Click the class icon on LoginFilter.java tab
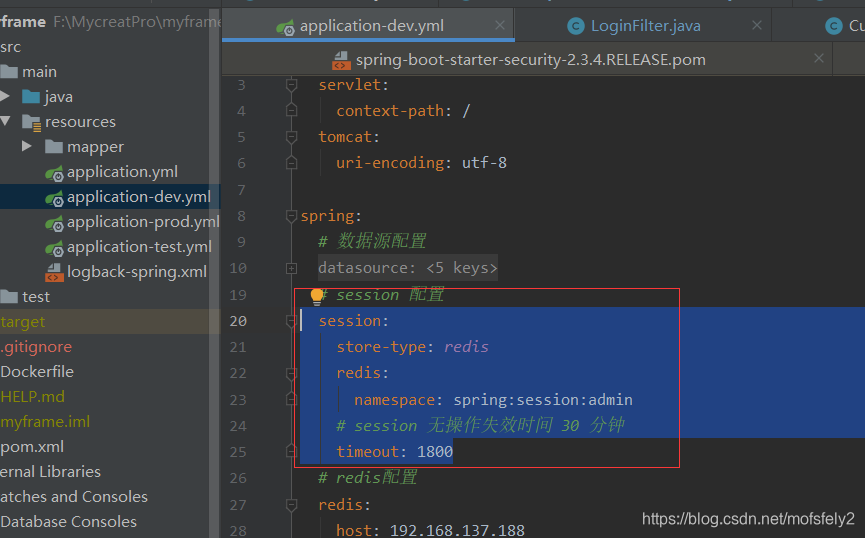The image size is (865, 538). tap(576, 26)
